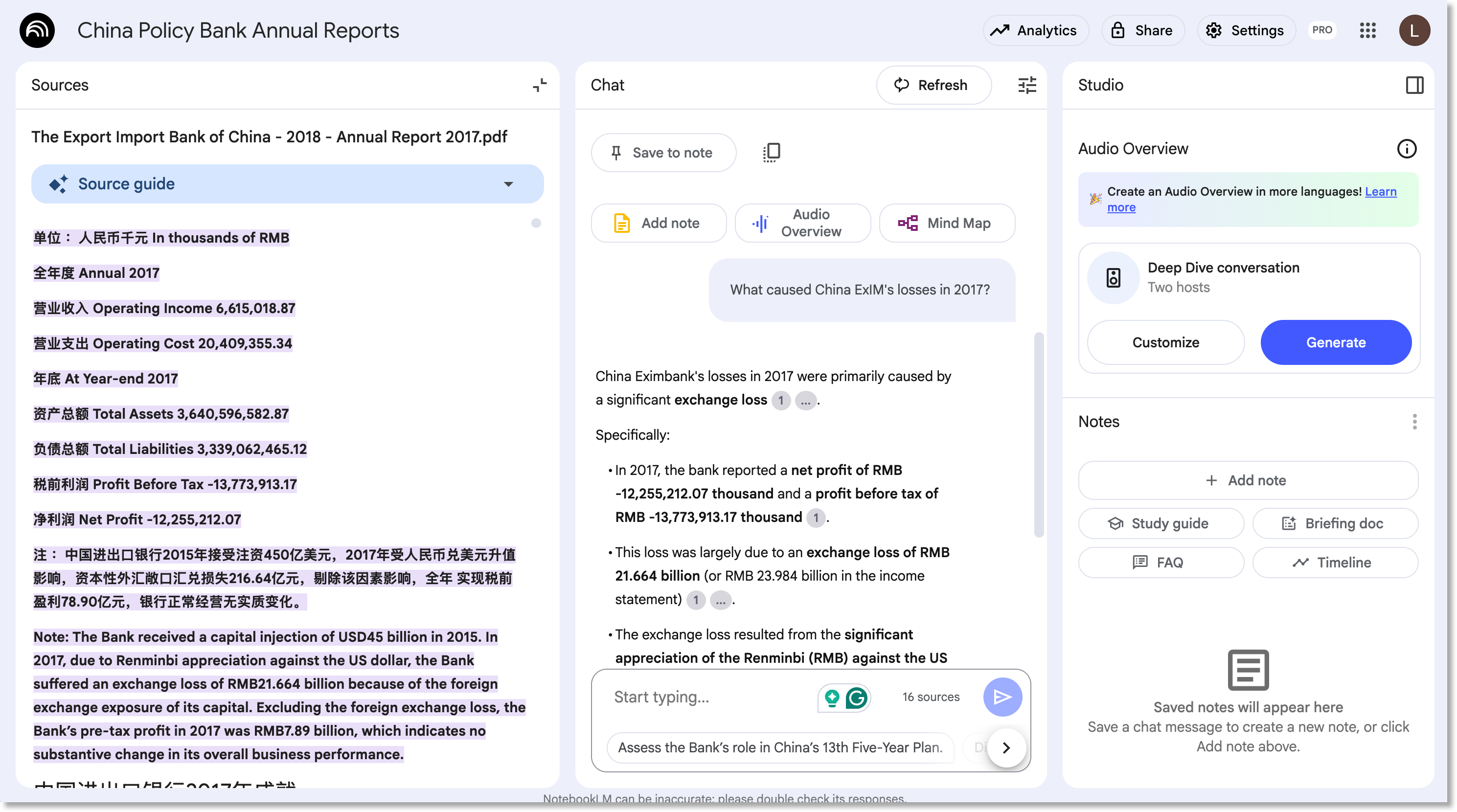Collapse the Studio panel icon
The image size is (1457, 812).
click(1414, 85)
